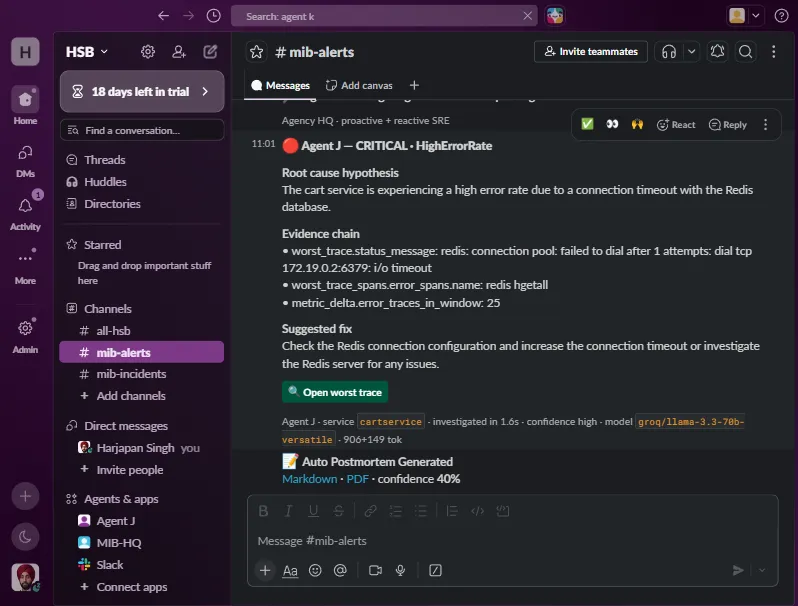This screenshot has height=606, width=798.
Task: Open worst trace button
Action: point(335,392)
